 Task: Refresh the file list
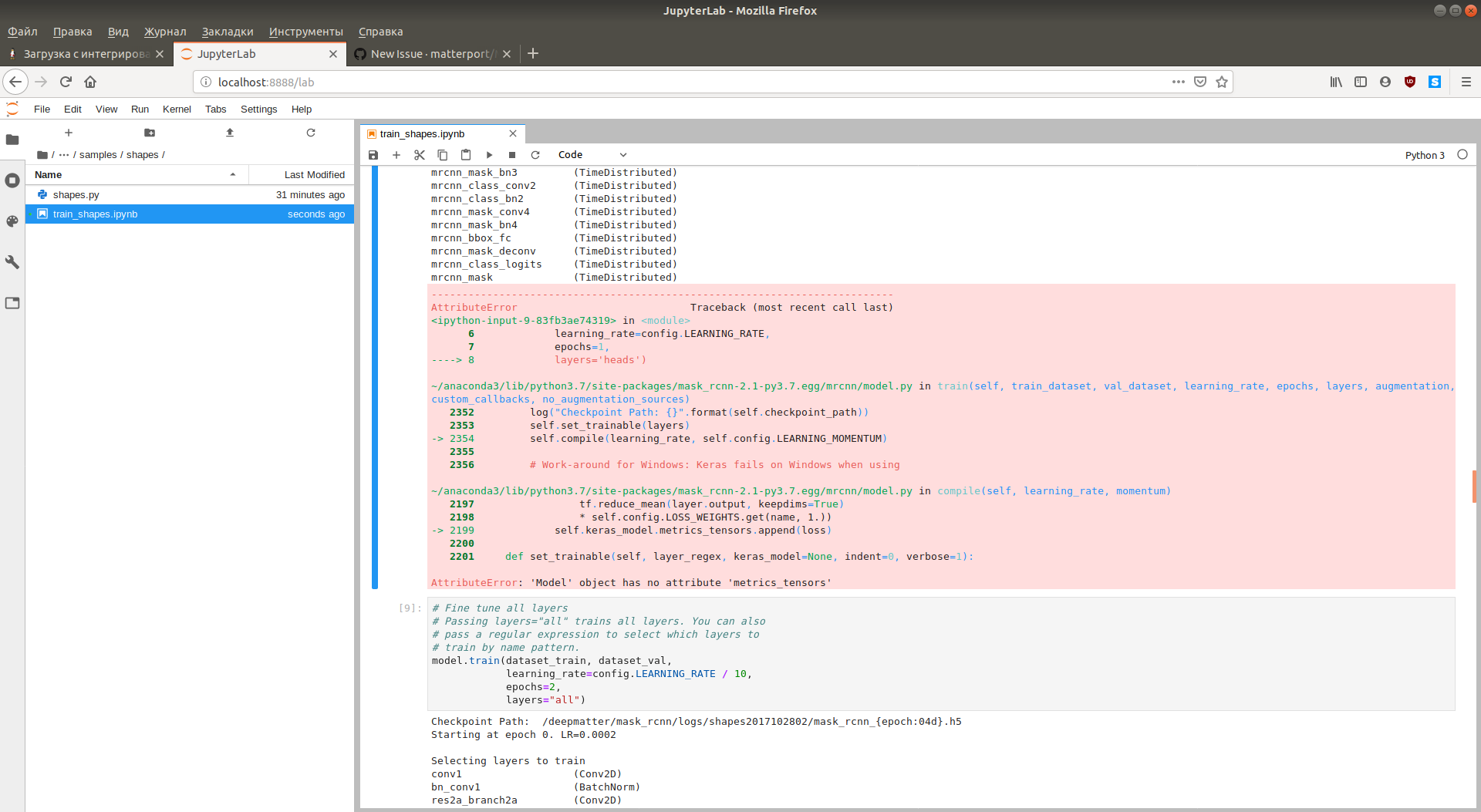(x=311, y=133)
